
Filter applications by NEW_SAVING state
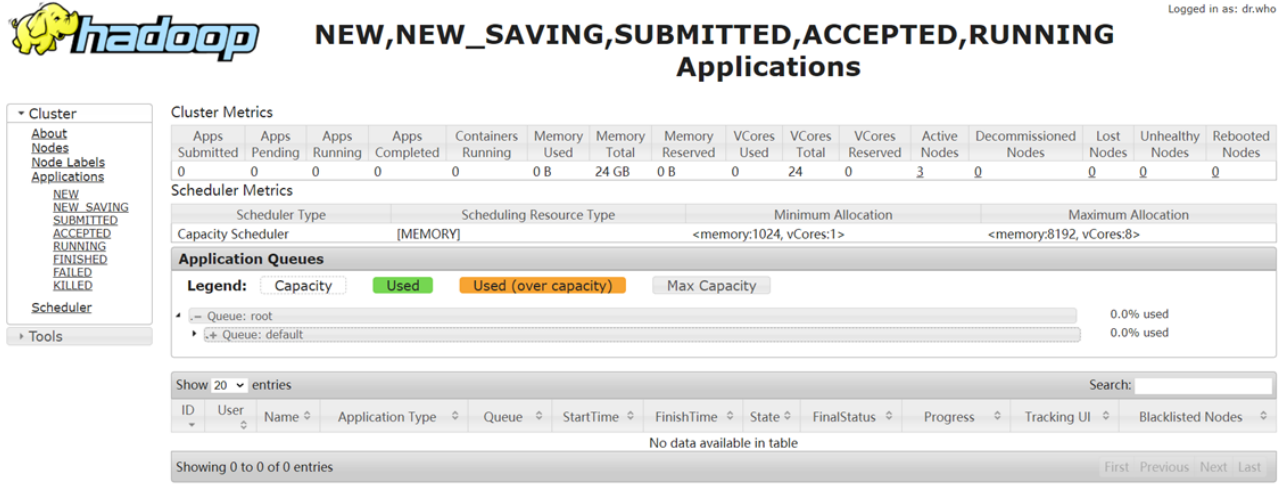(x=90, y=208)
